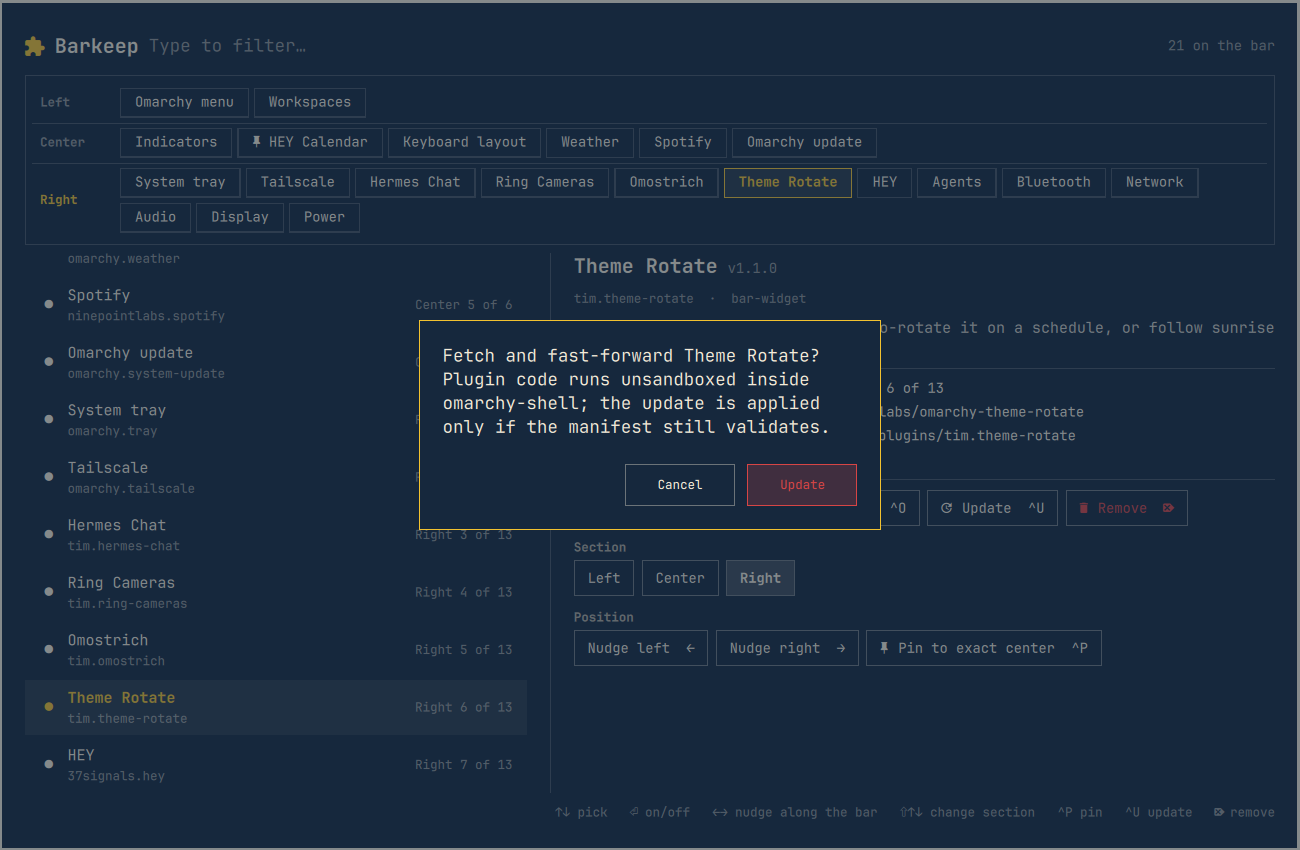
Task: Select the Power chip
Action: pos(324,217)
